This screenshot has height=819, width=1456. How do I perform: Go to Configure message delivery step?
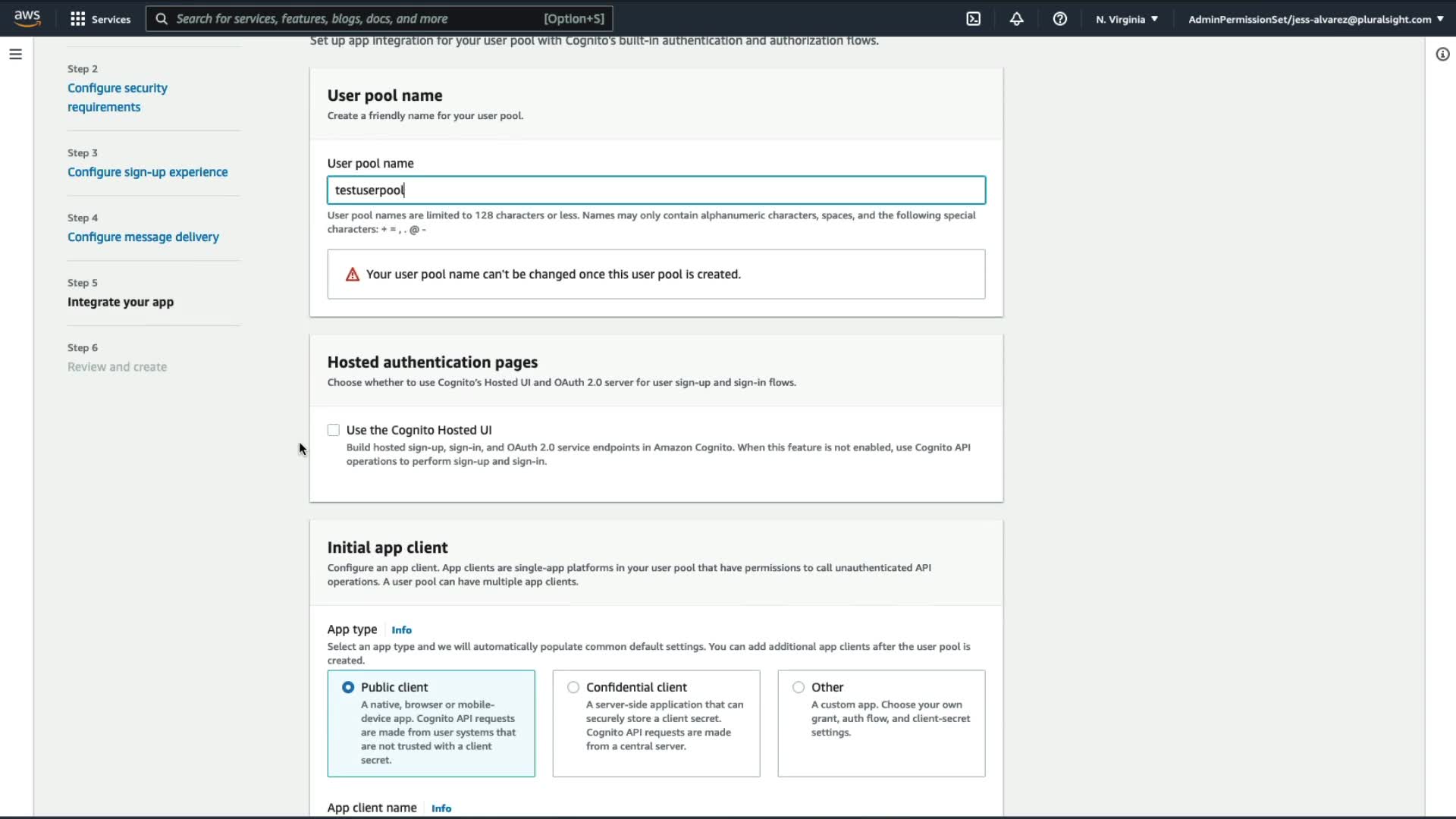pyautogui.click(x=143, y=237)
